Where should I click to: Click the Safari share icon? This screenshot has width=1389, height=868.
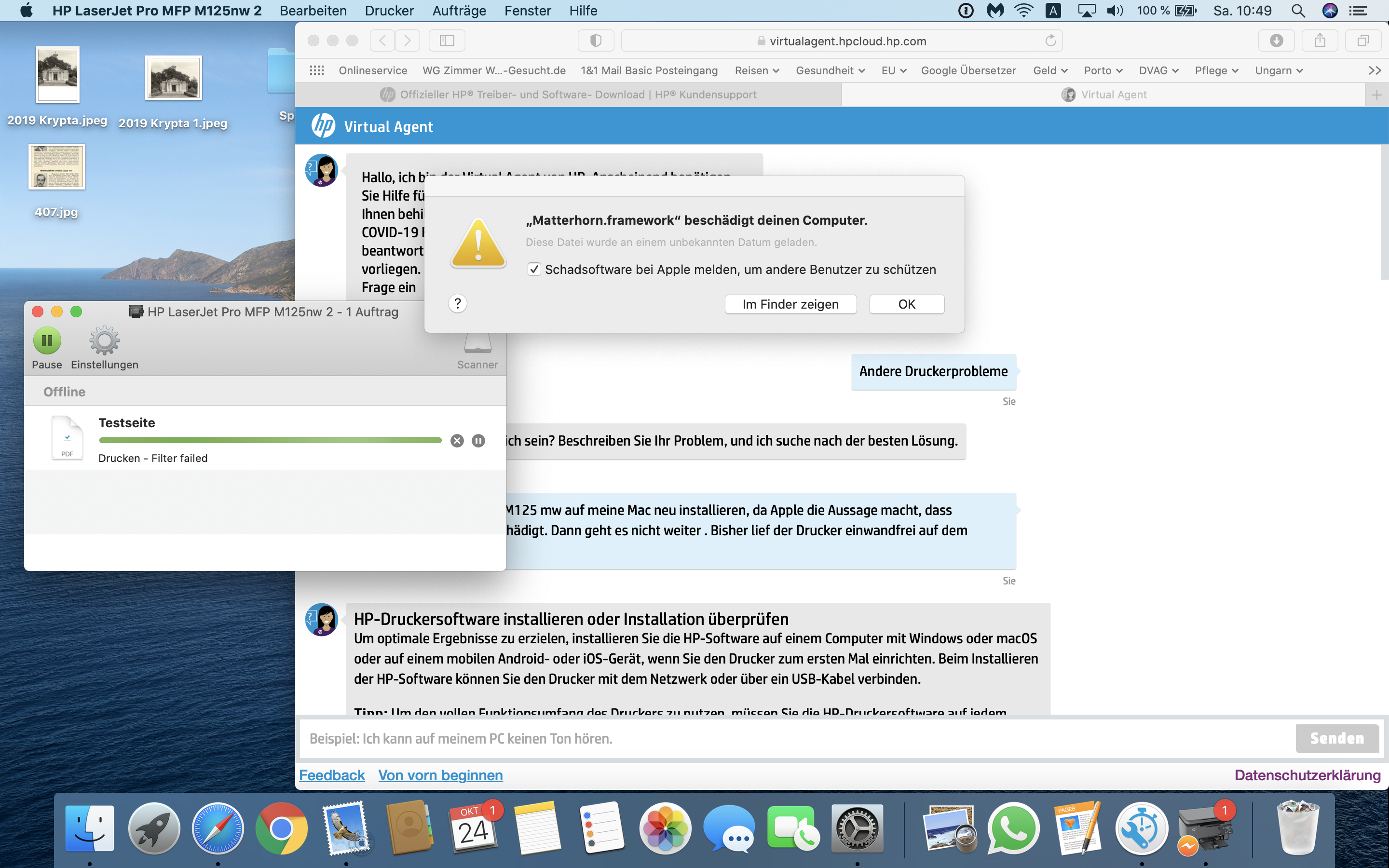click(1320, 41)
